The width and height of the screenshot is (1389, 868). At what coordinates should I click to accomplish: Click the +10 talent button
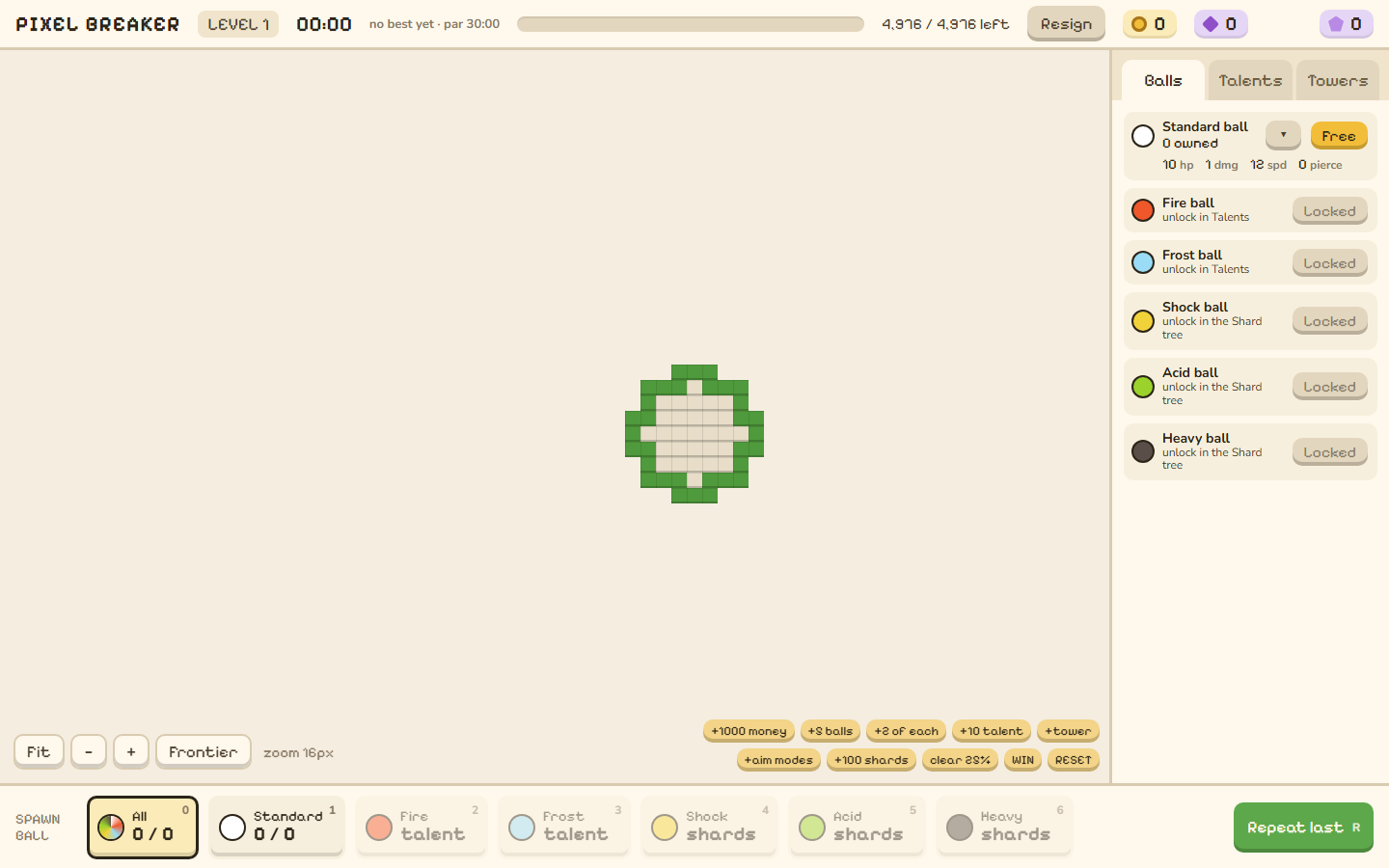pos(992,731)
